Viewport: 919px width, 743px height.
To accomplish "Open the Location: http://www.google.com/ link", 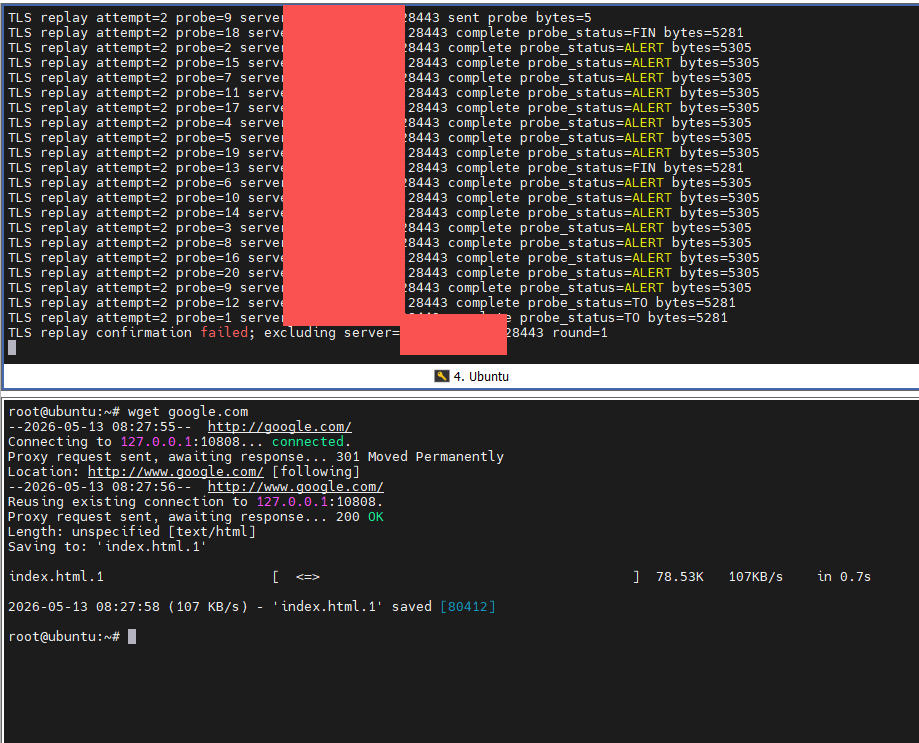I will pos(175,472).
